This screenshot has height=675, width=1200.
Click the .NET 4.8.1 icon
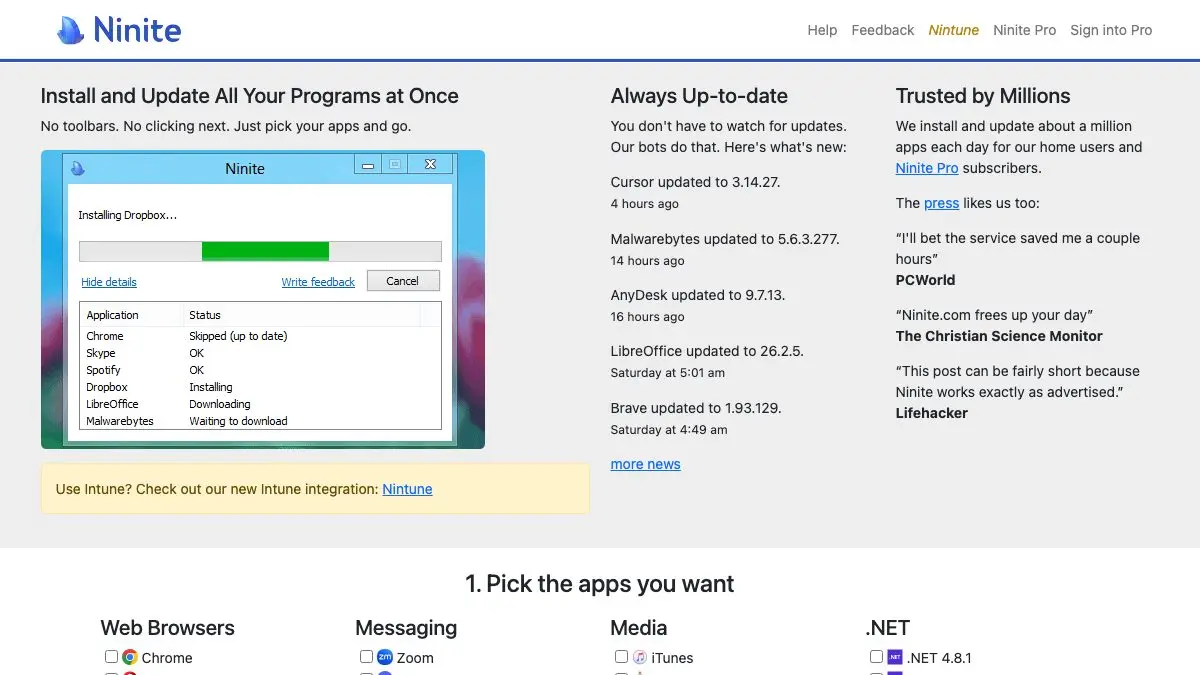pos(895,657)
